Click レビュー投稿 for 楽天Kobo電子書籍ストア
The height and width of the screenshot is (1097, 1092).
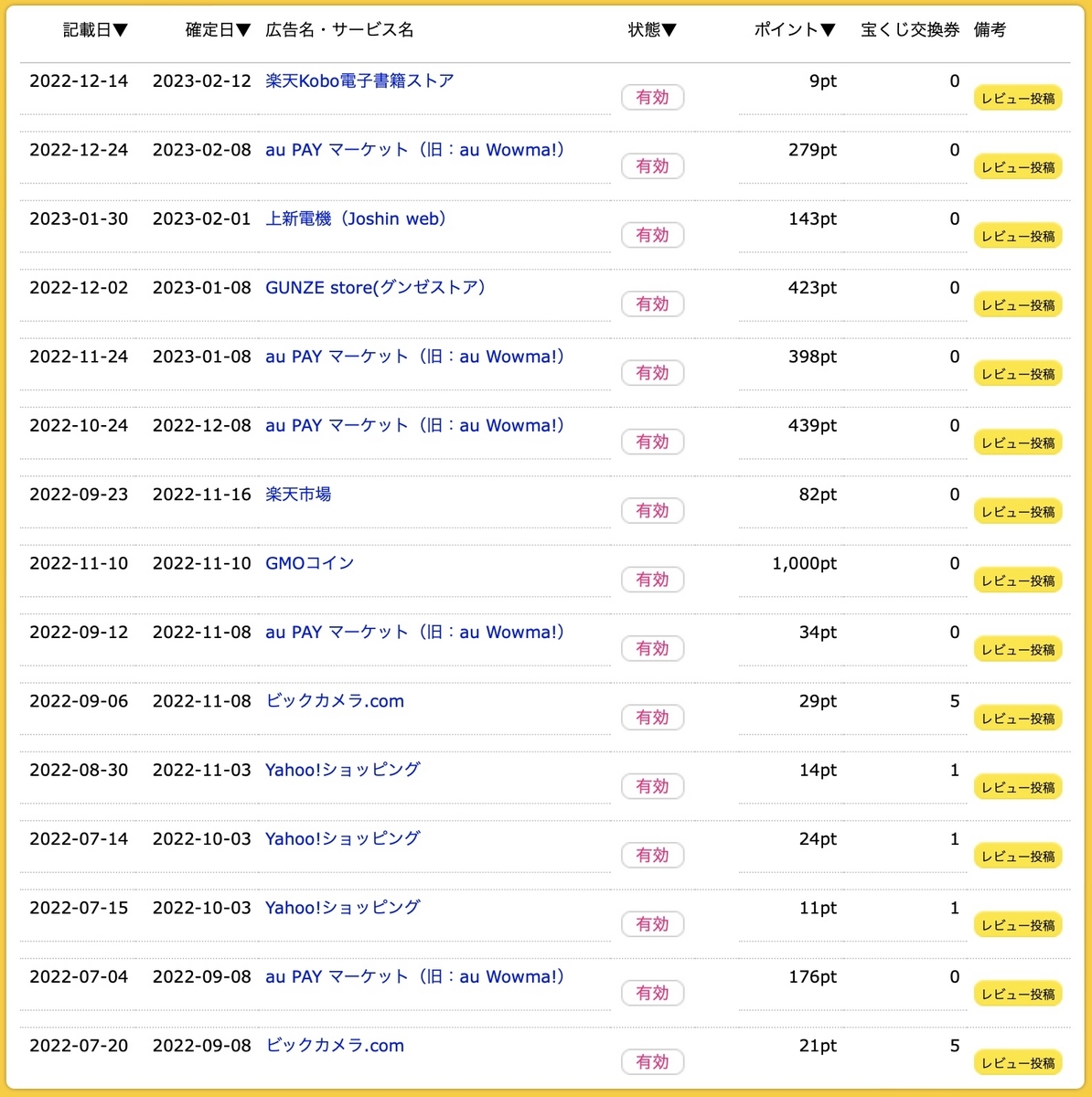1018,98
